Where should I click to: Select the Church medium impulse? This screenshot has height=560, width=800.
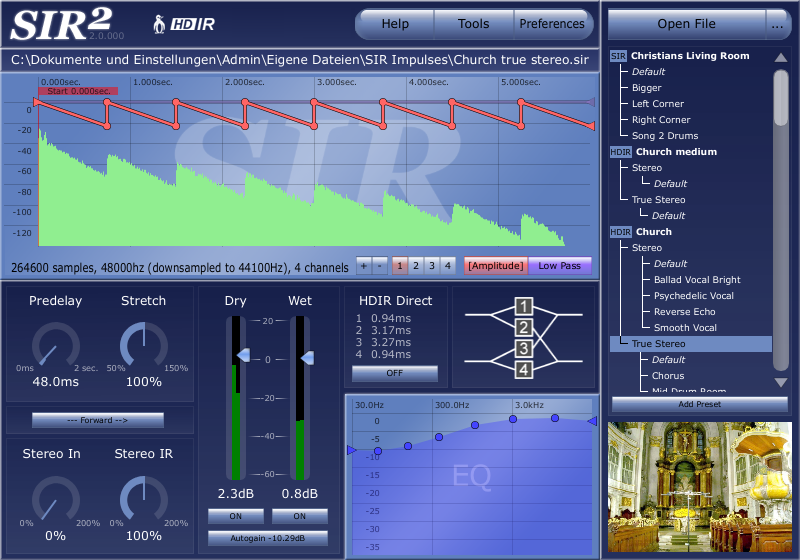click(676, 152)
